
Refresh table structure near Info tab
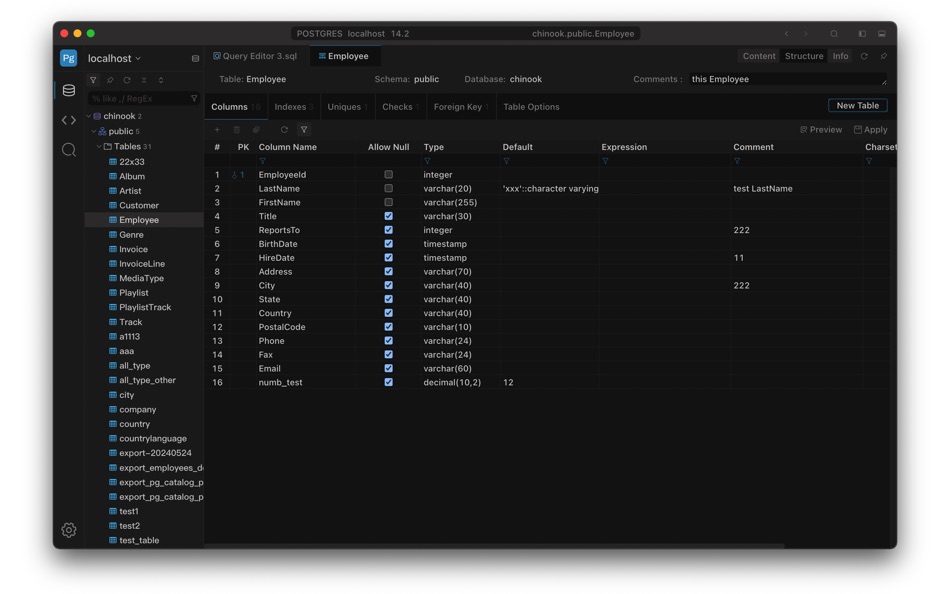pos(865,56)
